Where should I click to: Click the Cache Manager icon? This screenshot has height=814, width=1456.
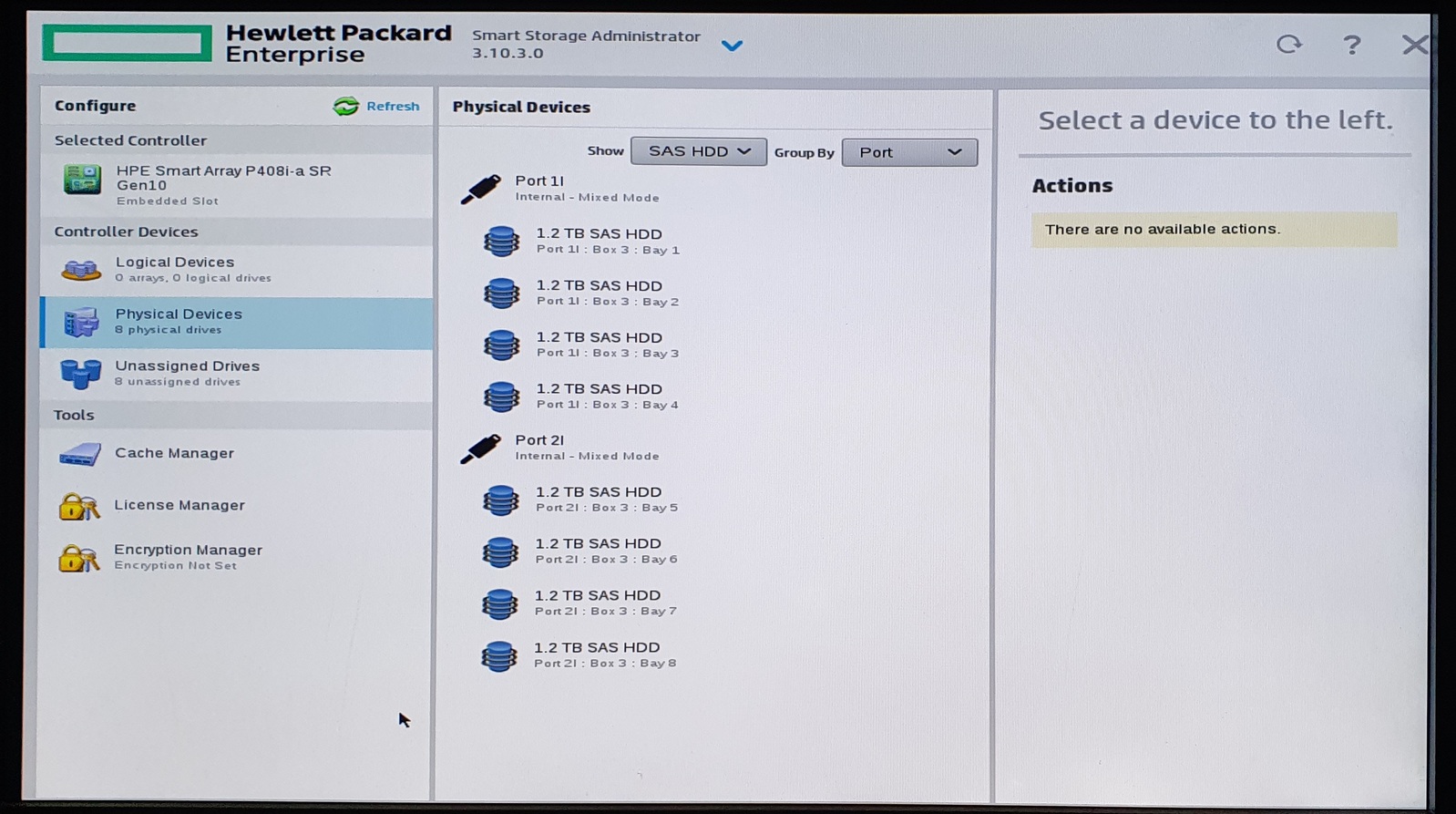(x=79, y=454)
